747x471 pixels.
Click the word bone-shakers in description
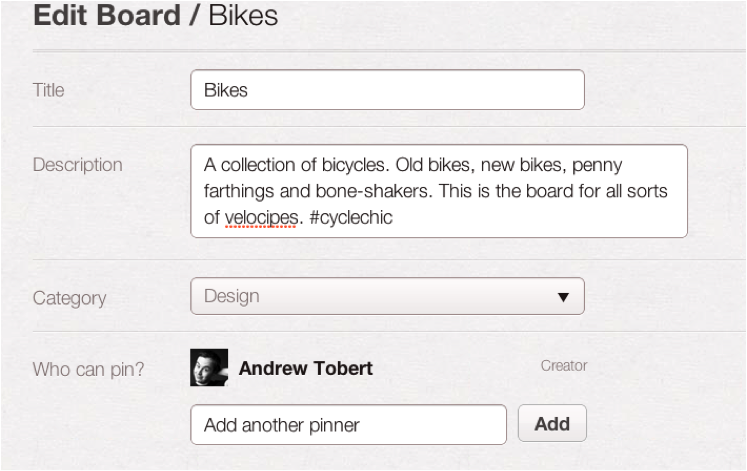374,191
